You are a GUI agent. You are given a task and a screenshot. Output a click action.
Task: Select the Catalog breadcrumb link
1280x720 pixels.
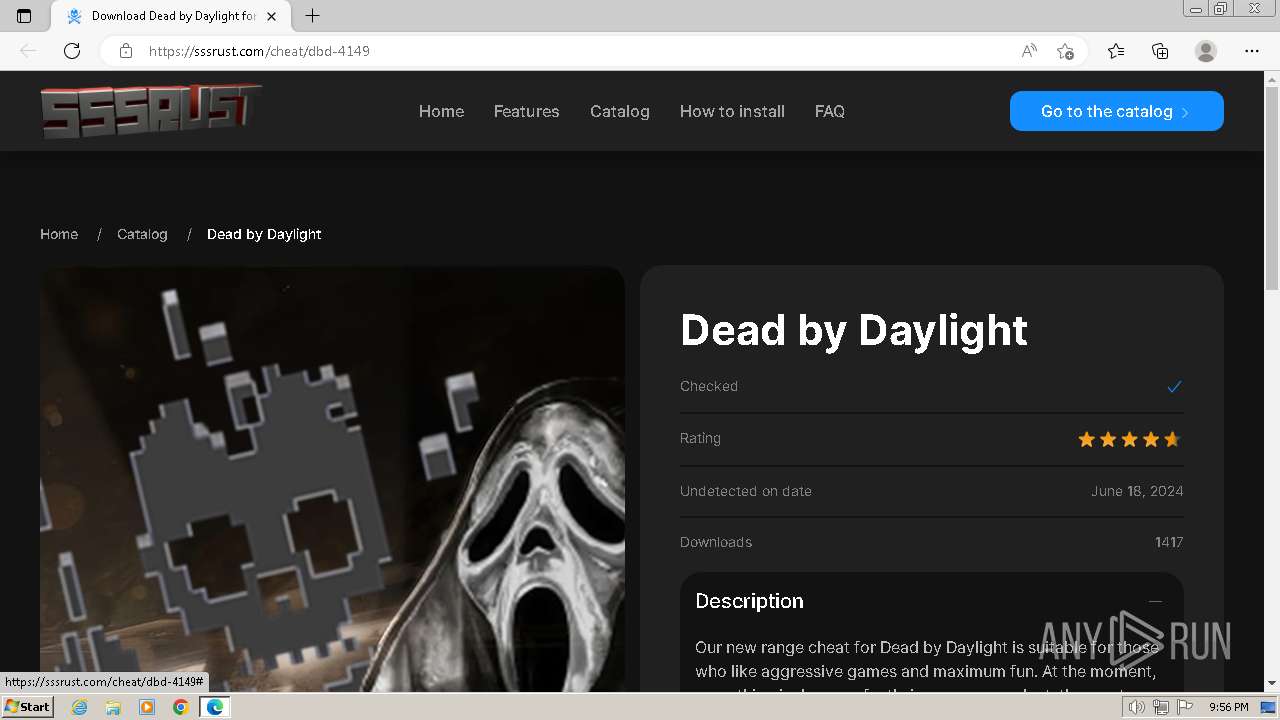tap(142, 234)
